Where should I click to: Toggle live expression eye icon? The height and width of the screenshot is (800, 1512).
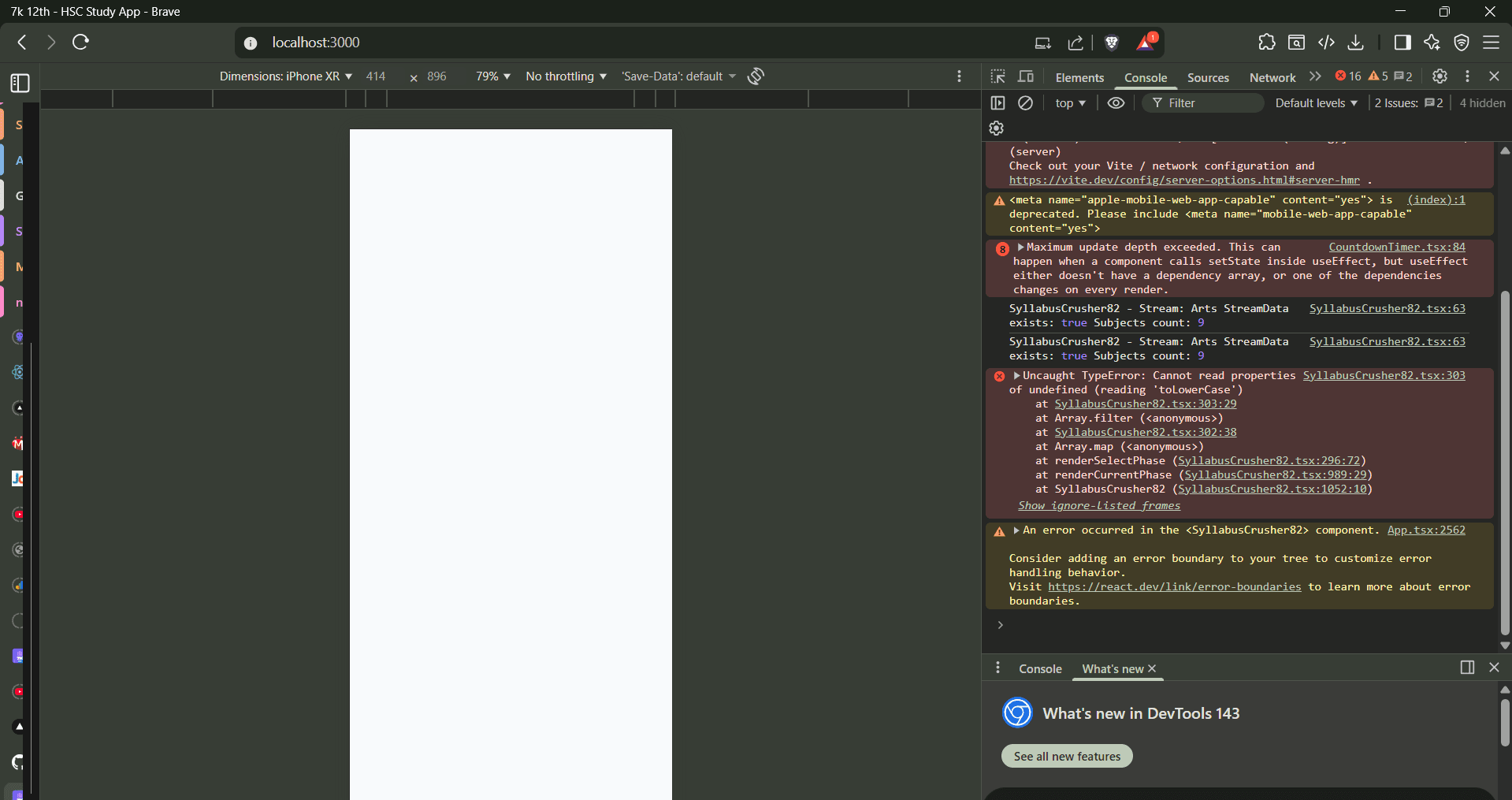1116,103
